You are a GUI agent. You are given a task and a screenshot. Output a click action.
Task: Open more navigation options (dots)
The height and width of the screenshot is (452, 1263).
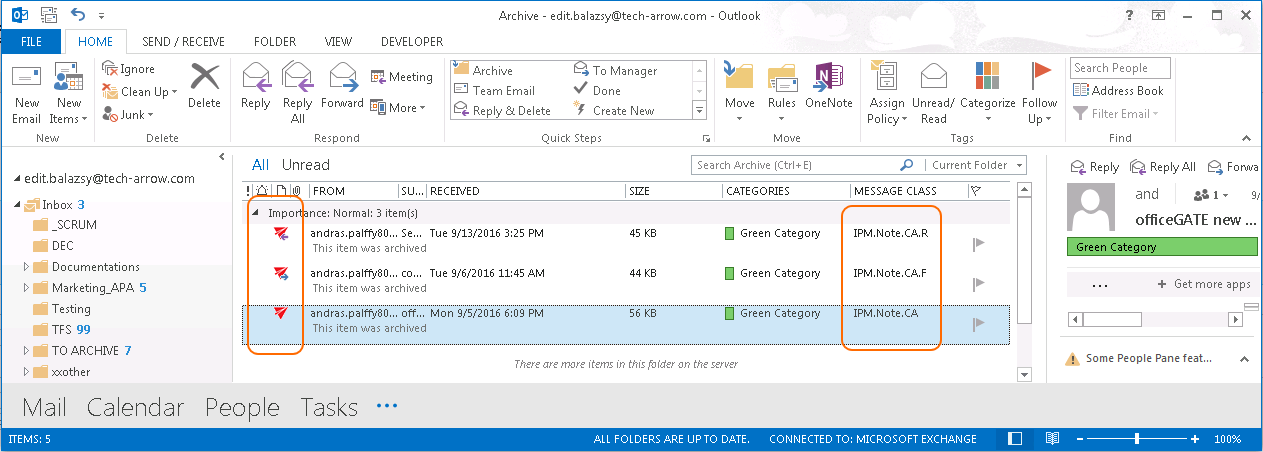pos(387,406)
